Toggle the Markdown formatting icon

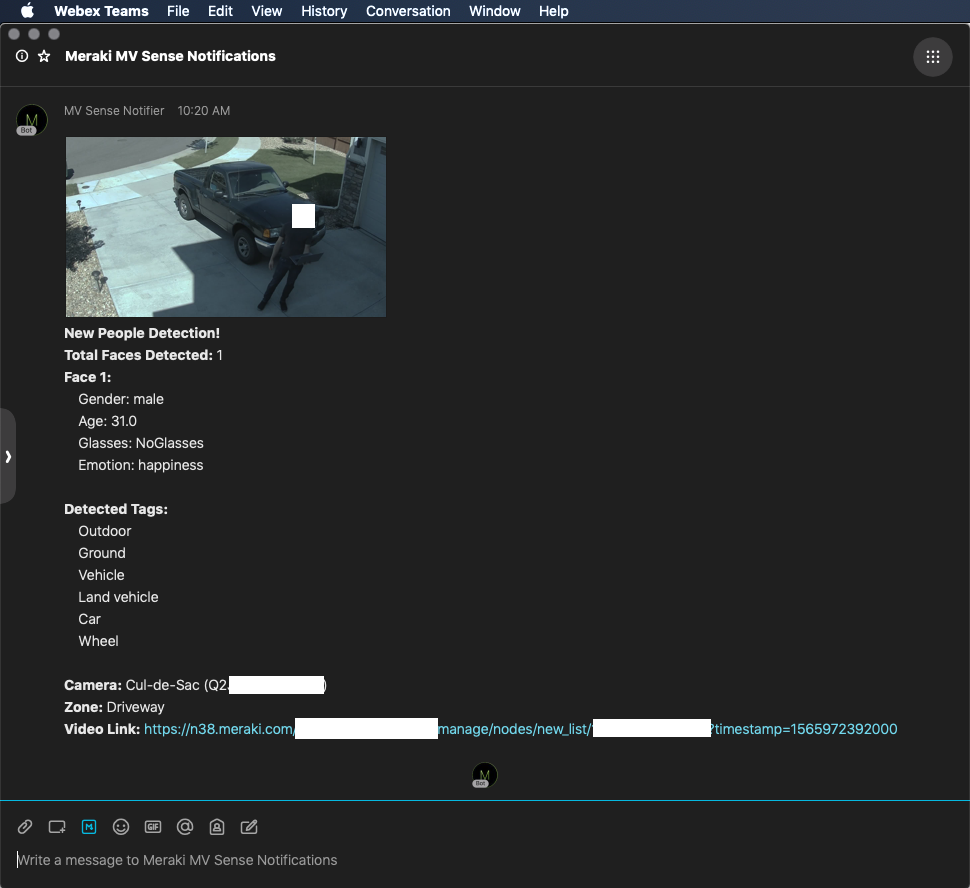tap(89, 827)
